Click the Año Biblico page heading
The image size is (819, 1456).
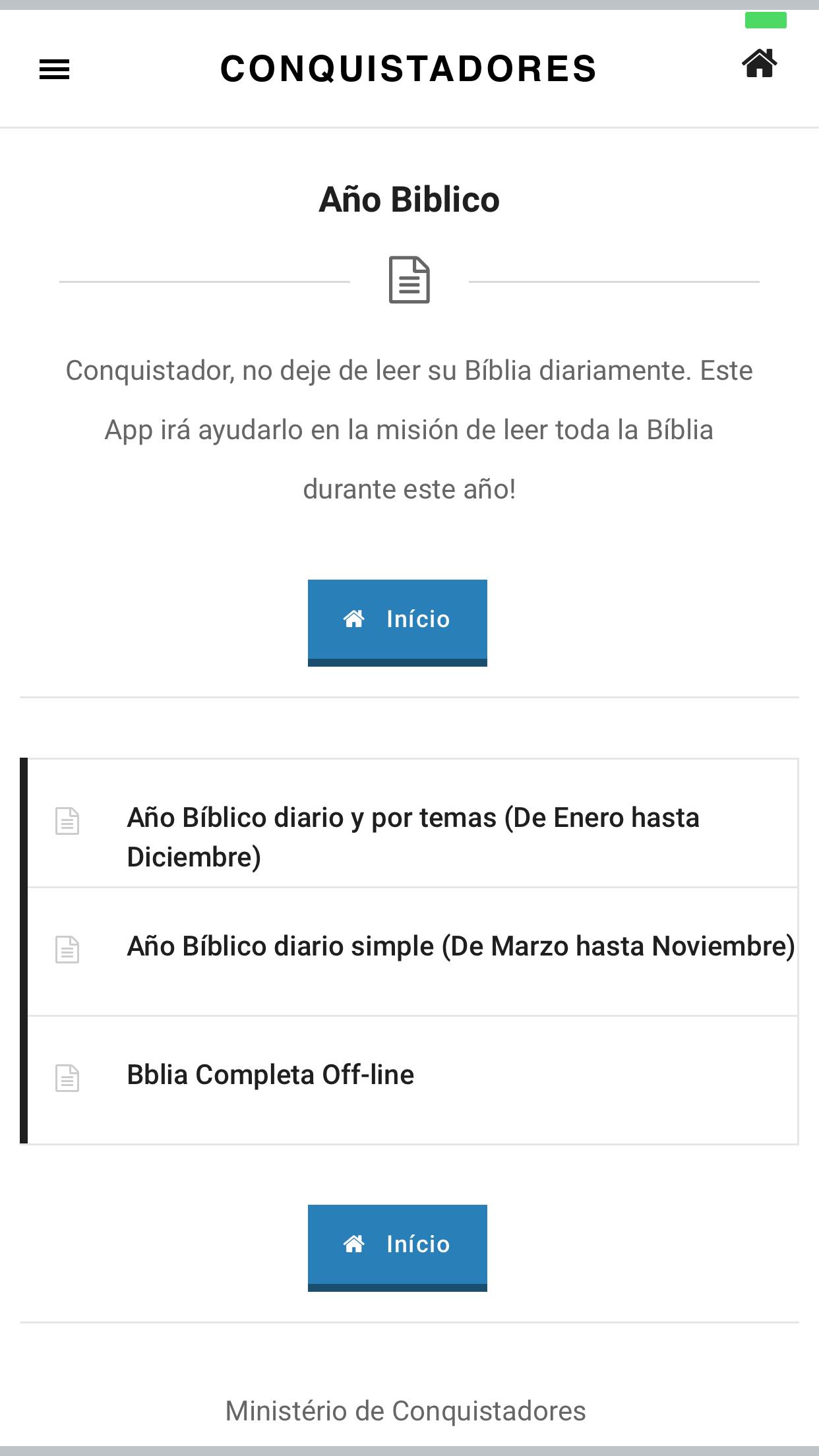coord(409,199)
